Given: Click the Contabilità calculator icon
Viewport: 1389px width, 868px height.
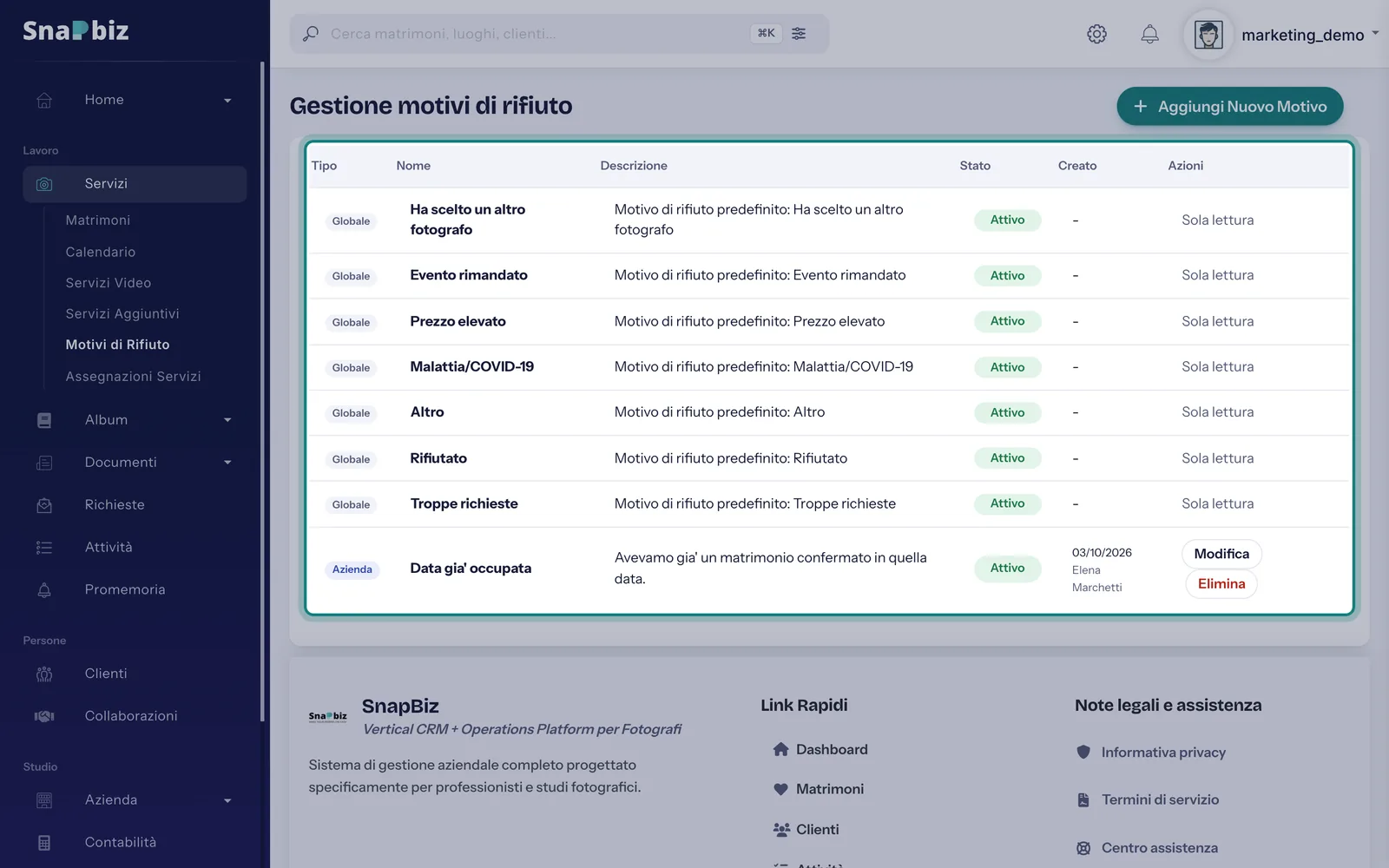Looking at the screenshot, I should click(x=44, y=843).
